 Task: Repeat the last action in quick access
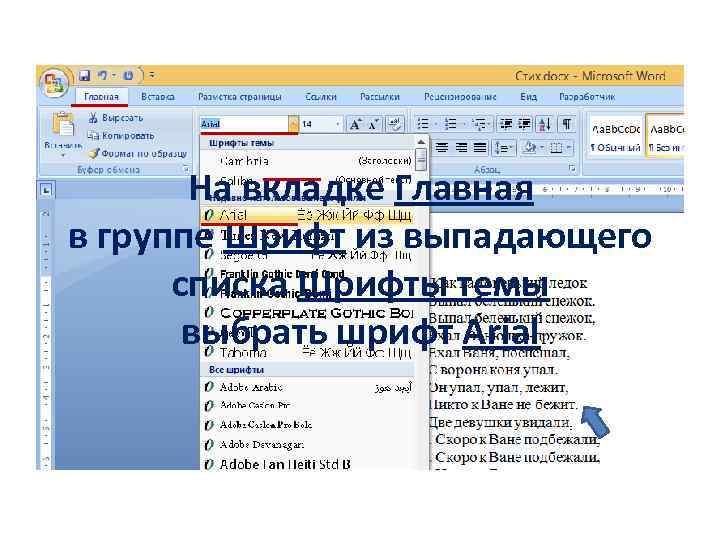pyautogui.click(x=128, y=75)
